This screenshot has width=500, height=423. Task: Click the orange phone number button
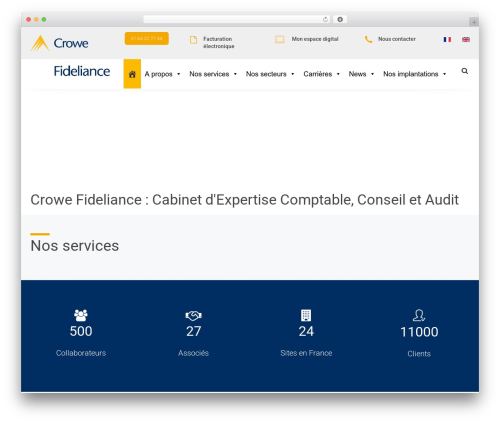click(147, 38)
